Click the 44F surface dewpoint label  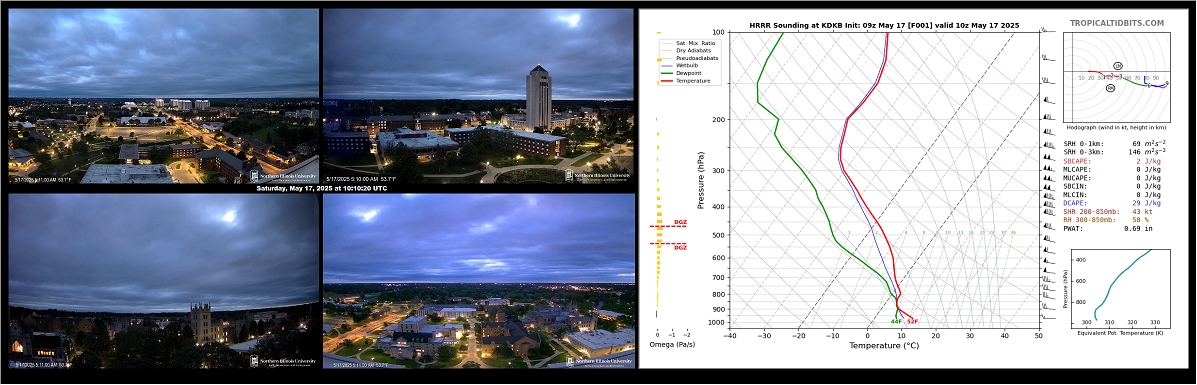[x=896, y=322]
